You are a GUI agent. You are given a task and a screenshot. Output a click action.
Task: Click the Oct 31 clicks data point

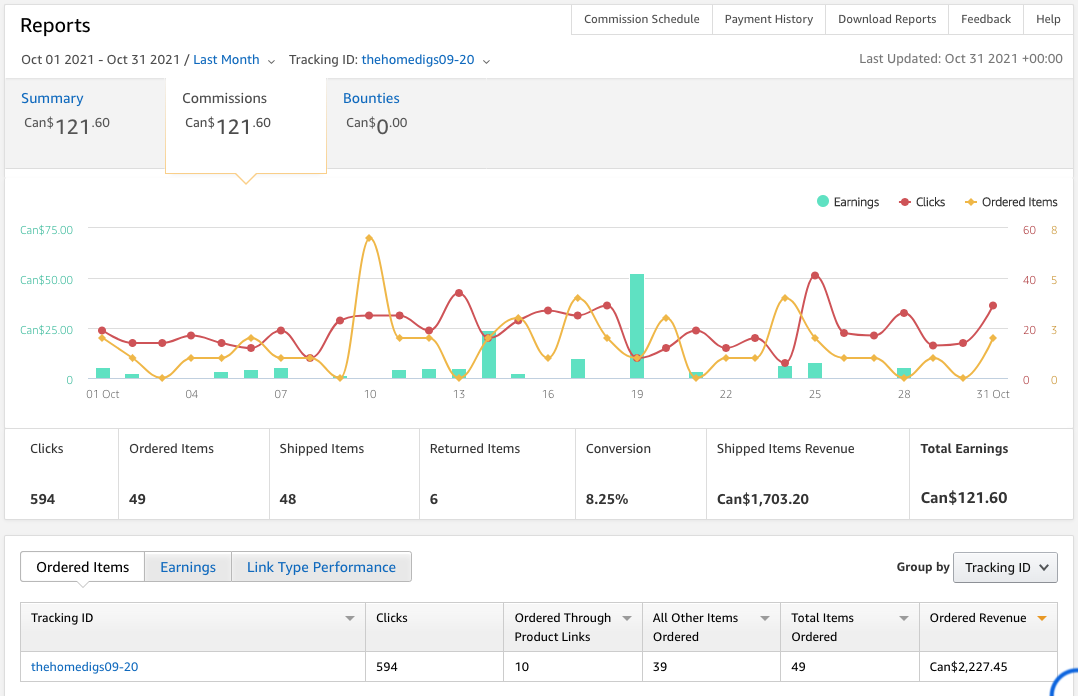tap(993, 305)
